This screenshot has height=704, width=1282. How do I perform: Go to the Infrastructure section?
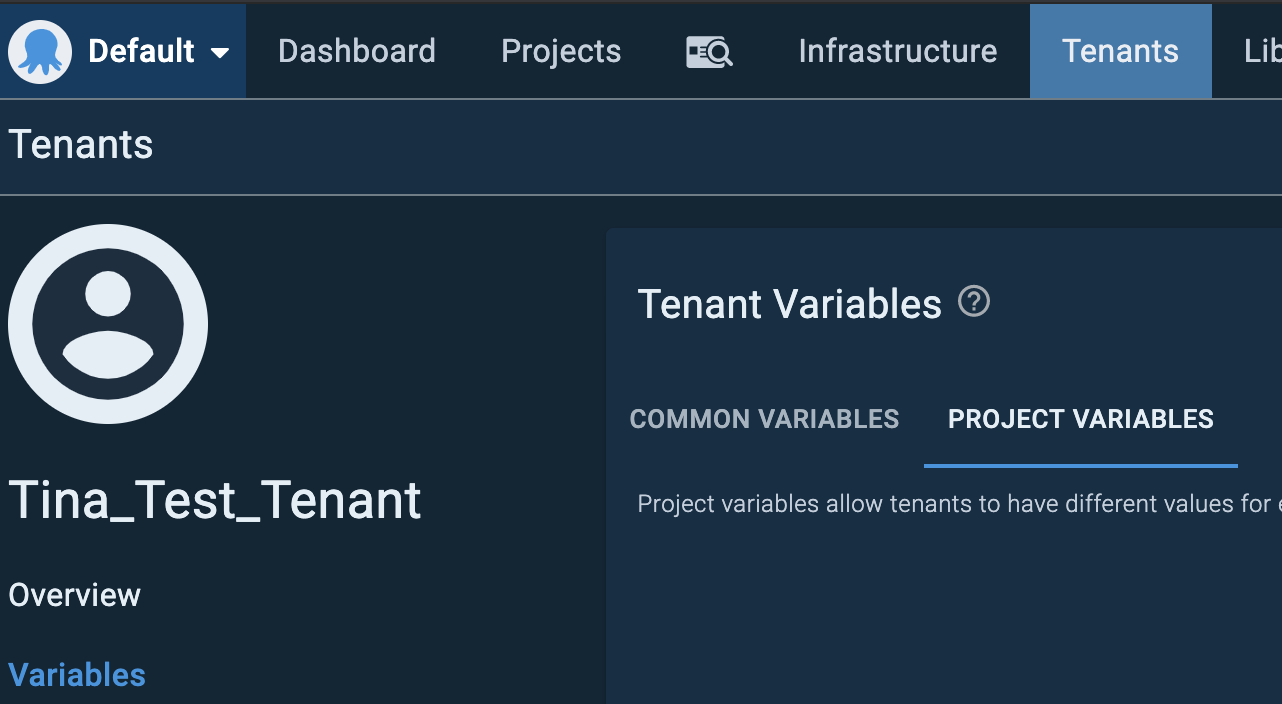click(x=897, y=51)
